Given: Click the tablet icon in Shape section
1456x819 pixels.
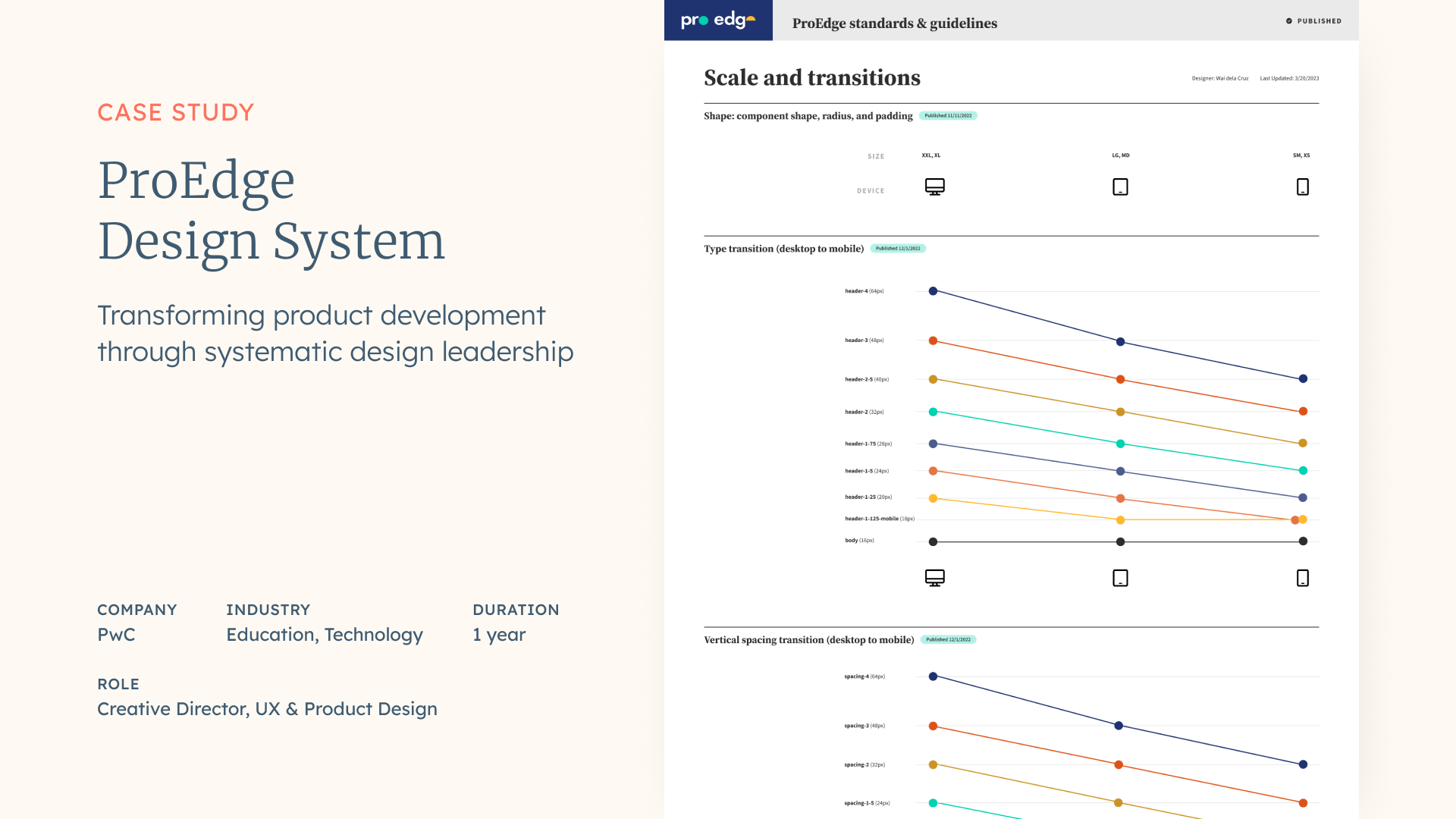Looking at the screenshot, I should 1120,187.
